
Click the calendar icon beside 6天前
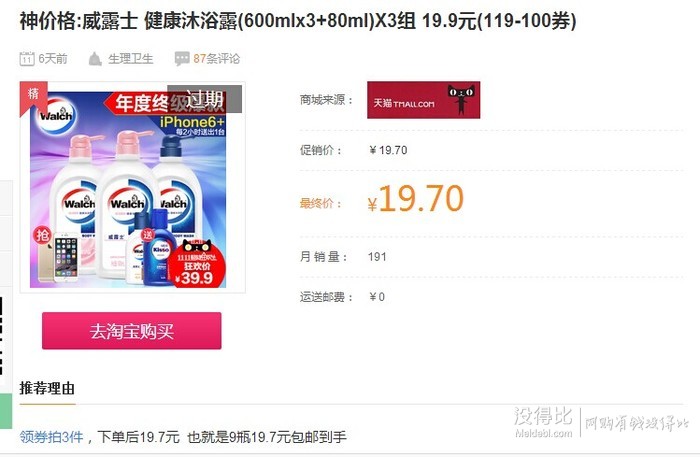click(27, 58)
